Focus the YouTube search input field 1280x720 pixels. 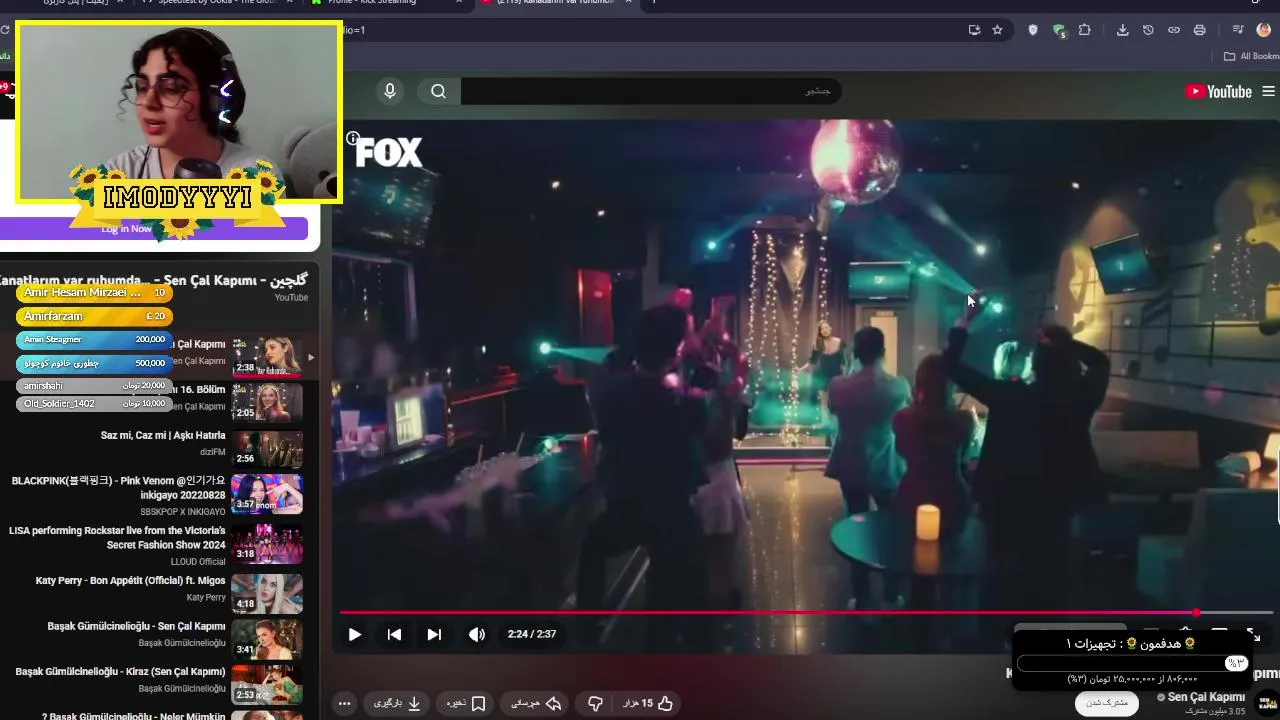tap(651, 91)
